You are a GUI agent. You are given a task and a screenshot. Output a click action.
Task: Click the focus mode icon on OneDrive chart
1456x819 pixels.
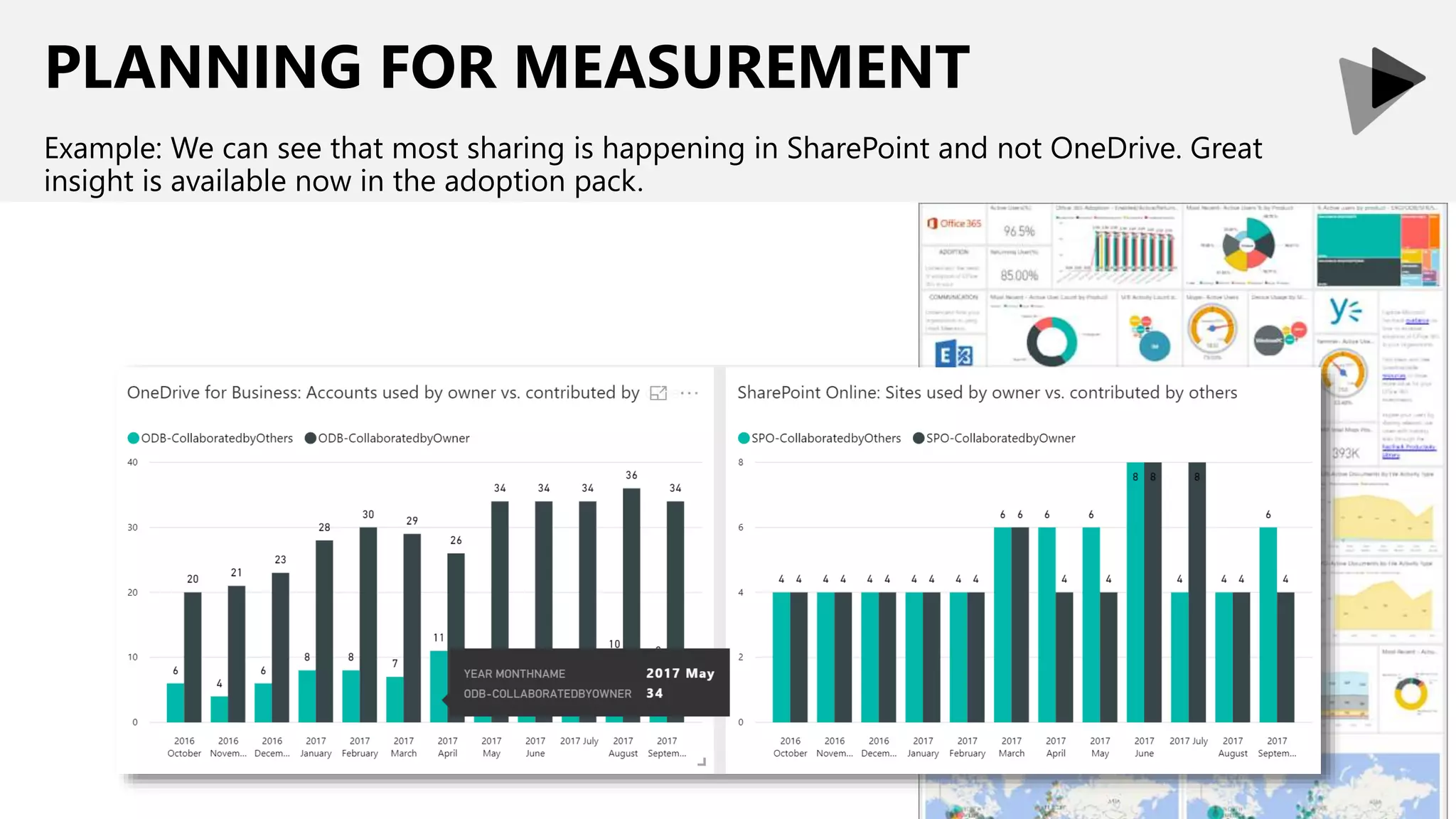[x=658, y=393]
